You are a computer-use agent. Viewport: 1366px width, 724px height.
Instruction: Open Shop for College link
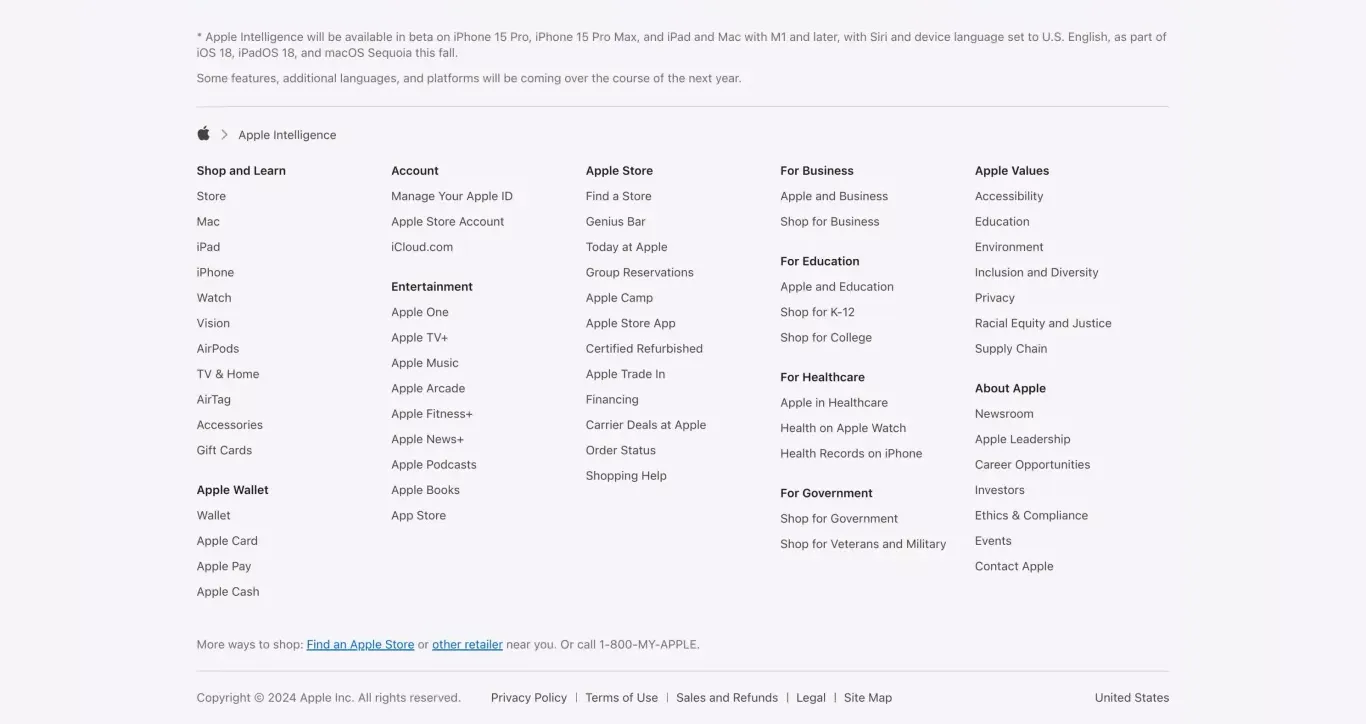[826, 338]
